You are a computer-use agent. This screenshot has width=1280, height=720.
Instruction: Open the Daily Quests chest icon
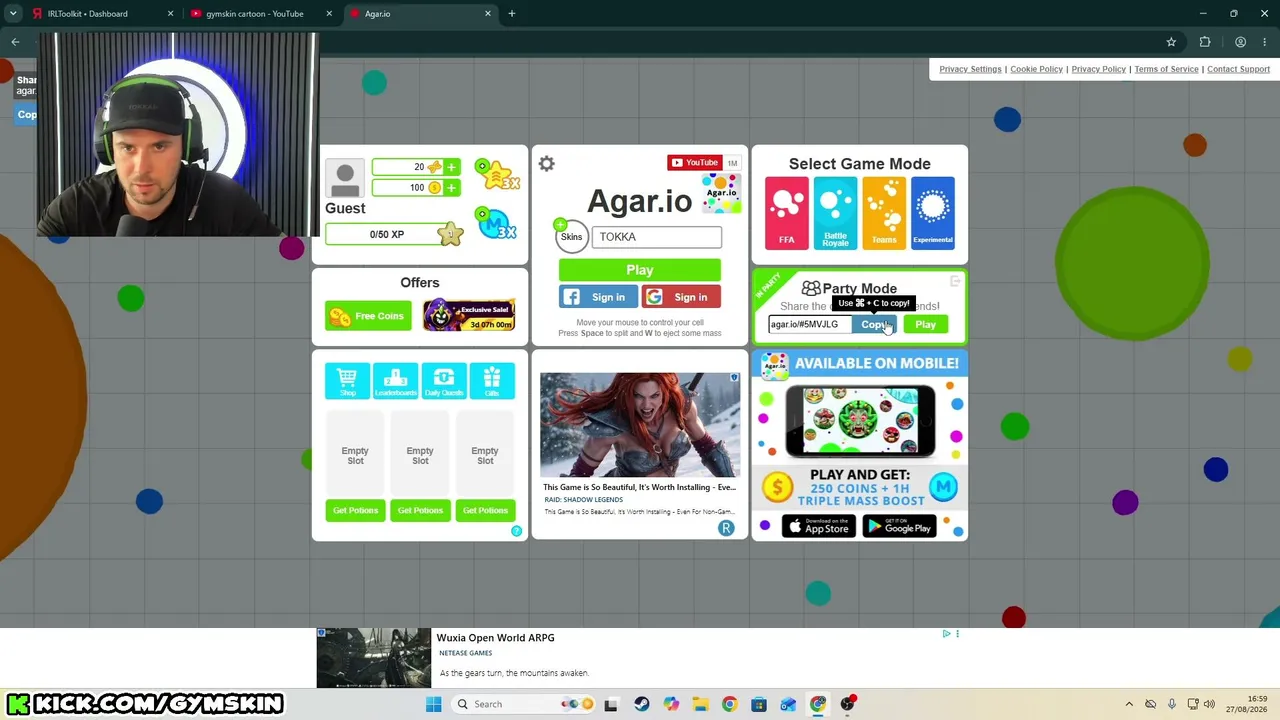click(x=444, y=381)
